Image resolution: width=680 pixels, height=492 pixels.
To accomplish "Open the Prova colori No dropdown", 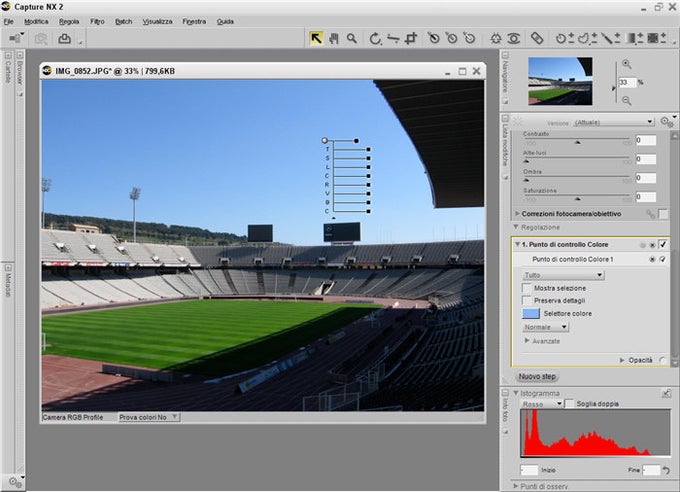I will [x=148, y=417].
